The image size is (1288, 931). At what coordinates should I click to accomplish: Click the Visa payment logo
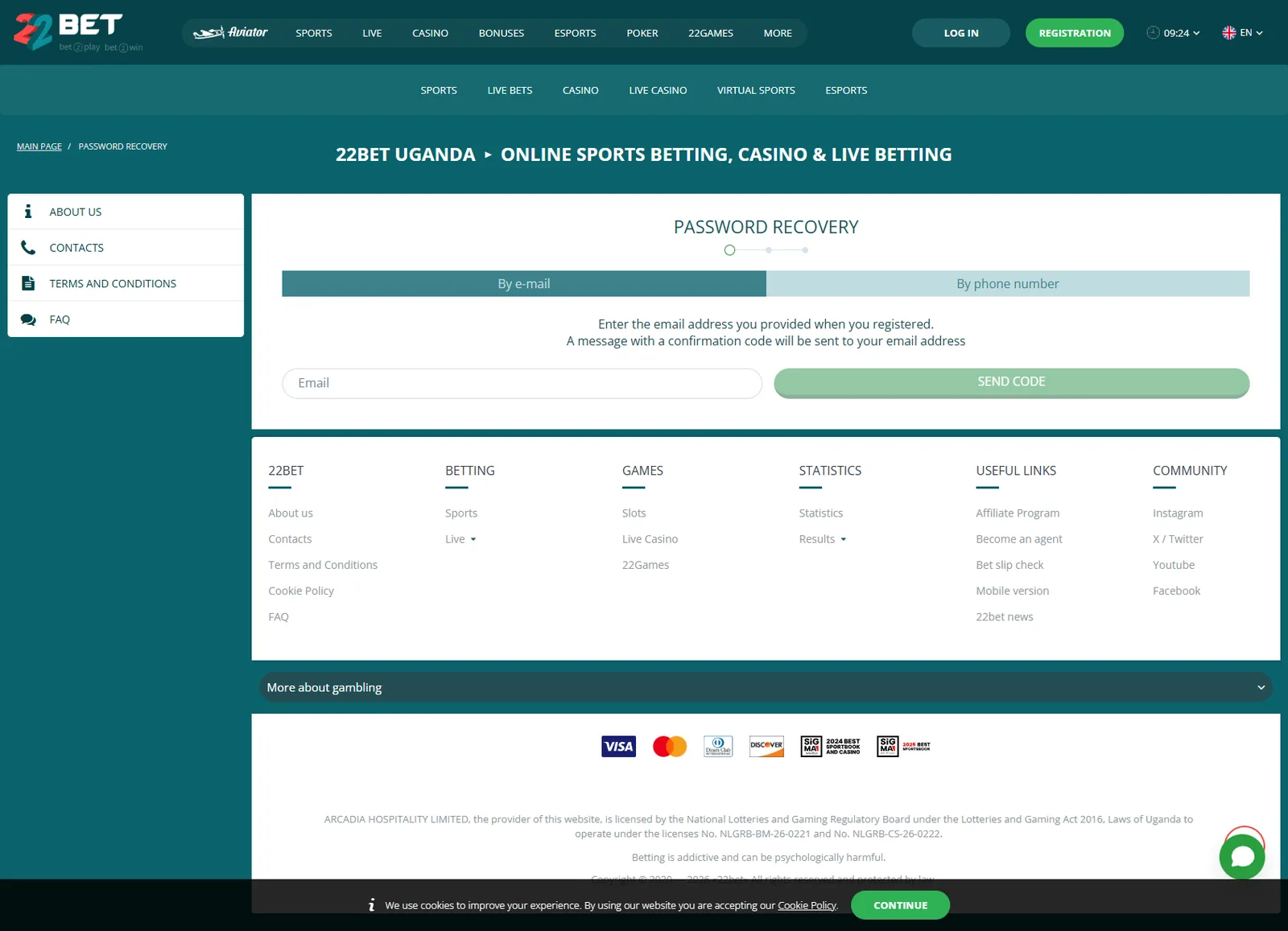click(618, 747)
